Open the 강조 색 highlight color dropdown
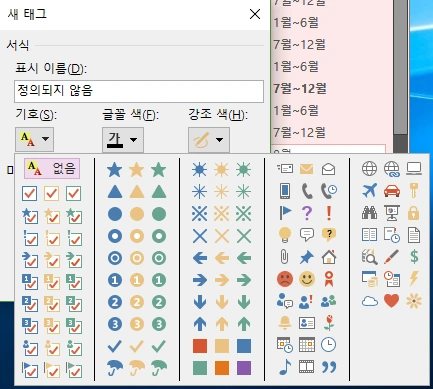Screen dimensions: 433x389 pos(209,140)
